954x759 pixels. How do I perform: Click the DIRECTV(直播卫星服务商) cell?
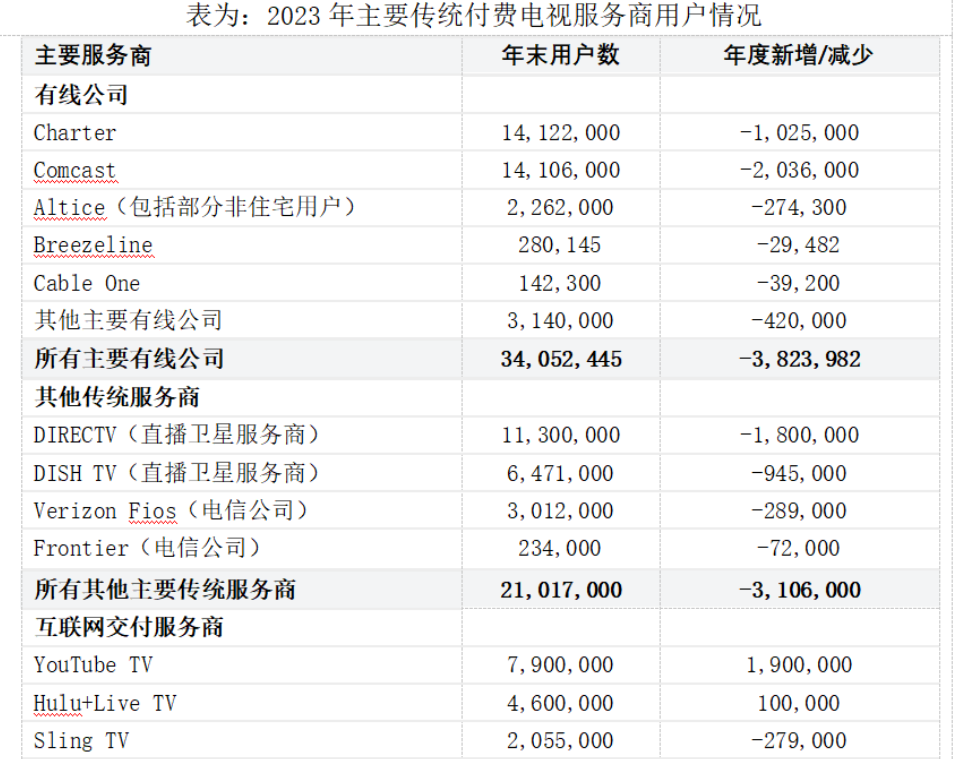pos(176,435)
